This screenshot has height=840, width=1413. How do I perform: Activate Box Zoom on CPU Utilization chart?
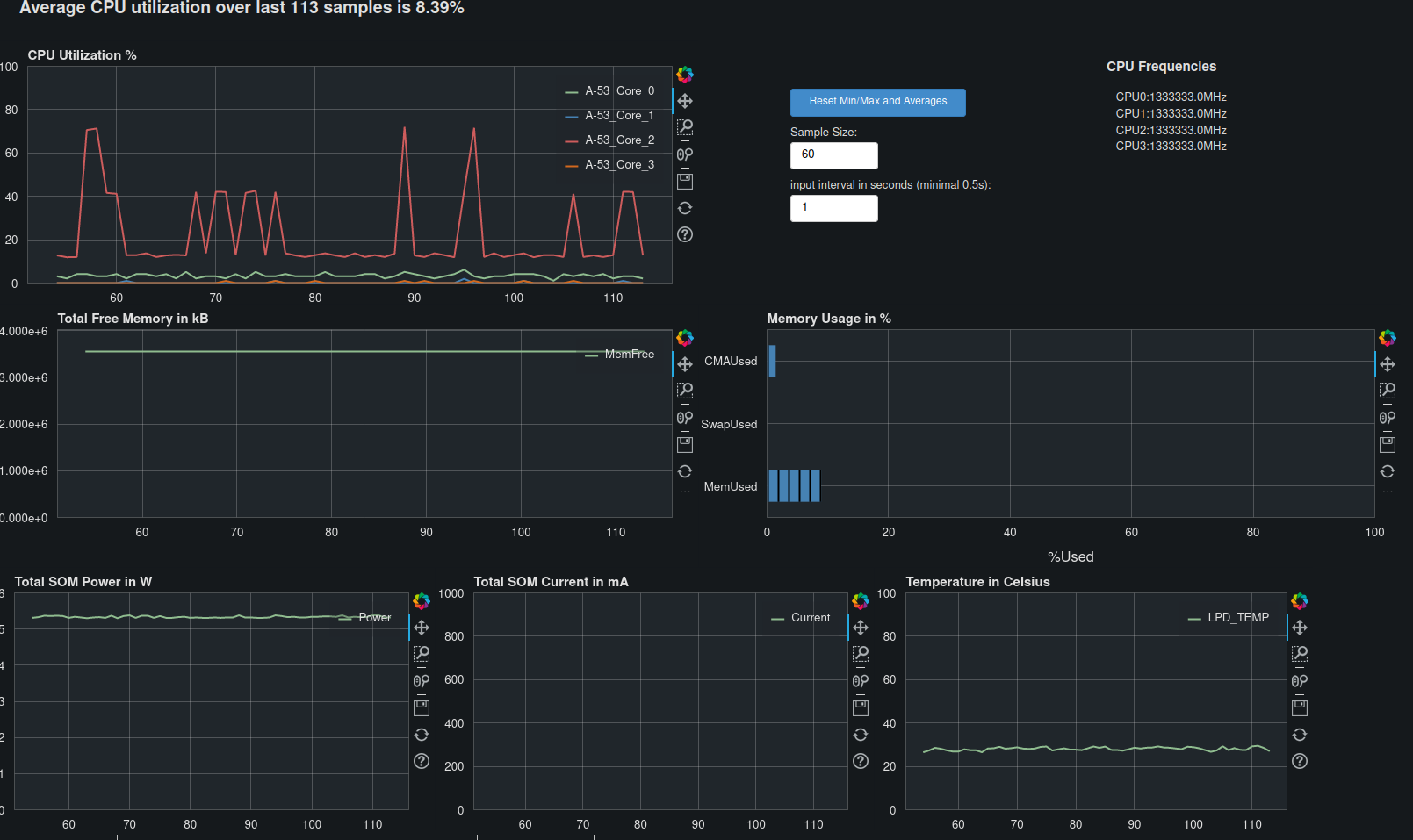point(685,127)
